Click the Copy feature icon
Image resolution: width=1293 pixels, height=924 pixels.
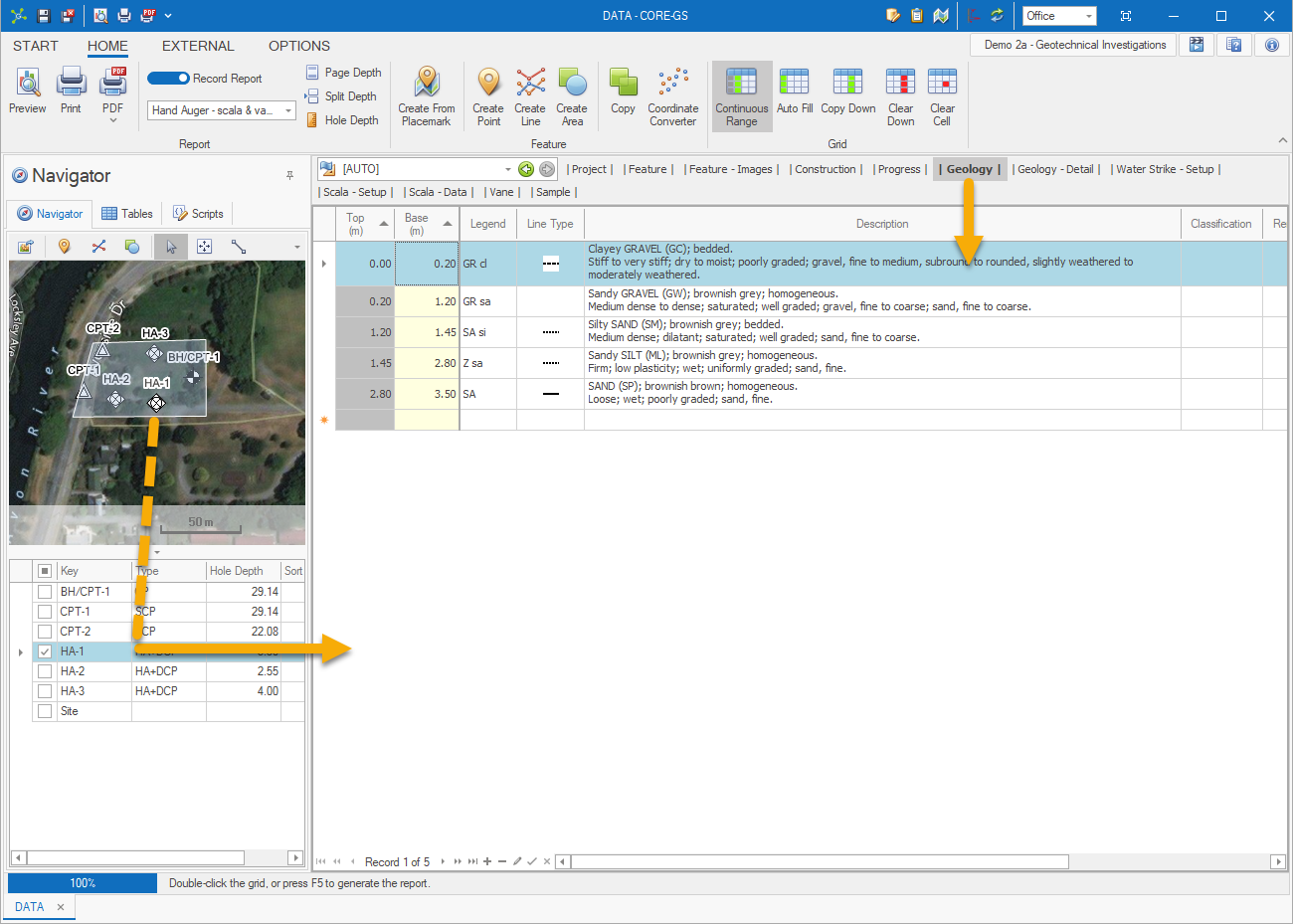click(x=624, y=92)
